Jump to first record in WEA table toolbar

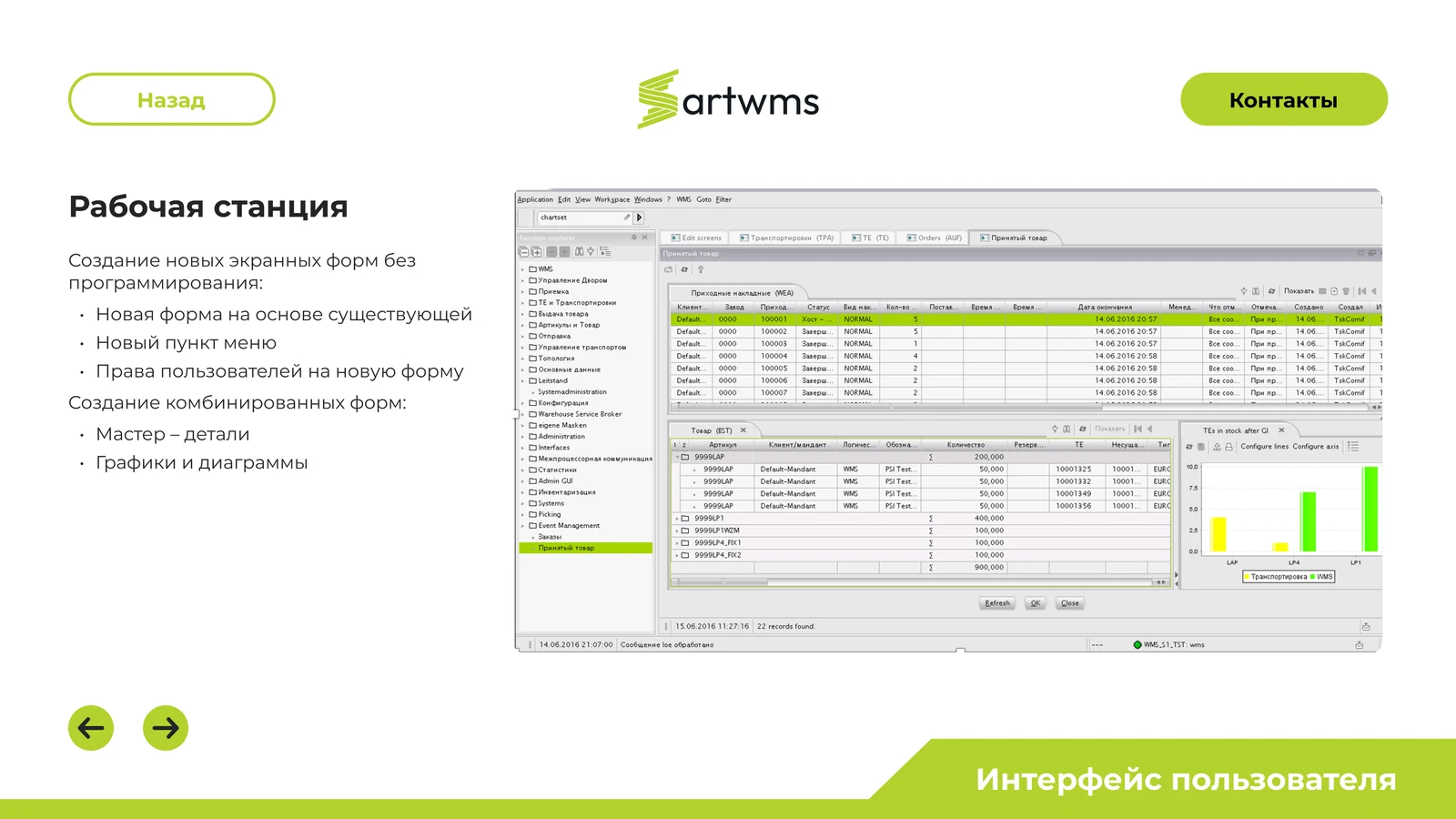tap(1362, 291)
